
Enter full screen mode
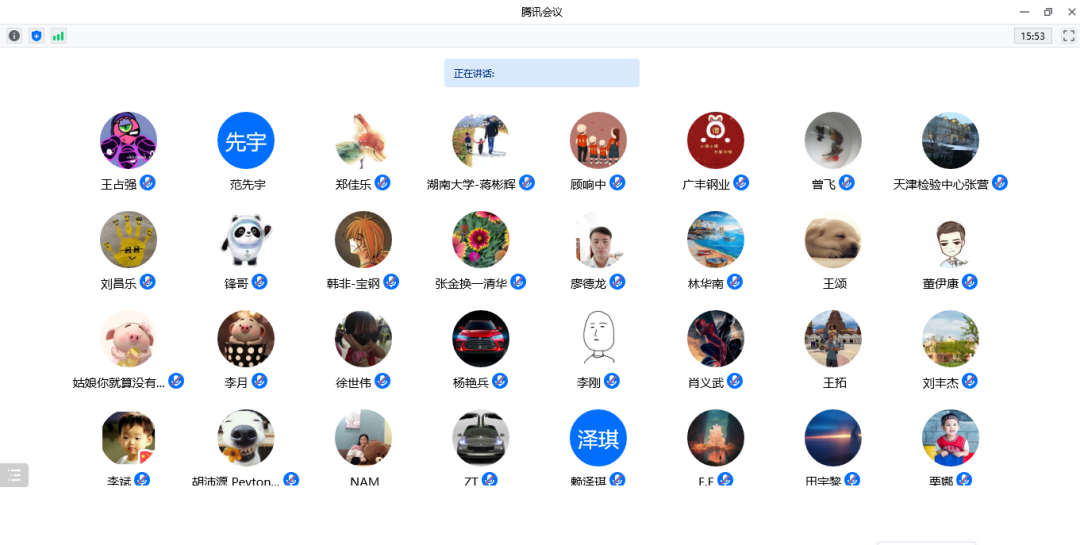click(x=1068, y=36)
